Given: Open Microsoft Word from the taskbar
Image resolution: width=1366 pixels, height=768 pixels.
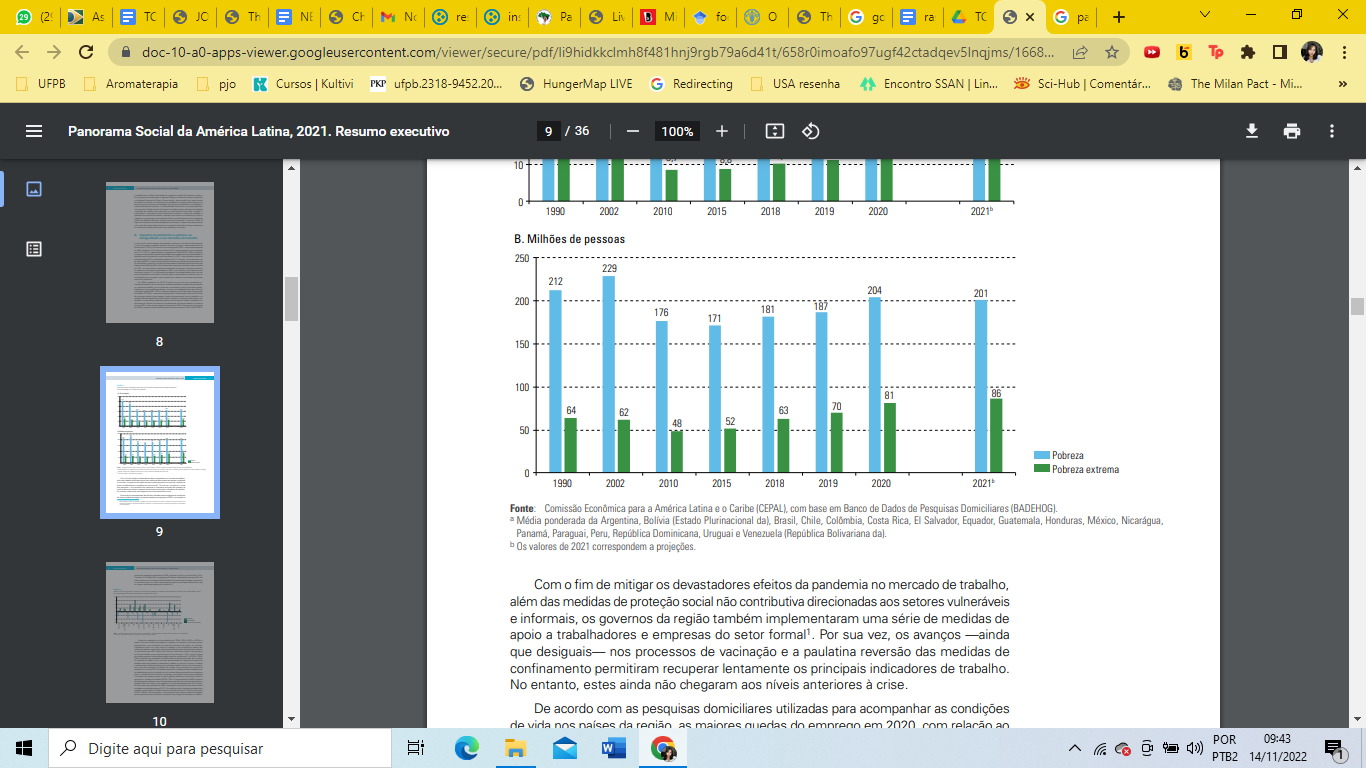Looking at the screenshot, I should pyautogui.click(x=613, y=748).
